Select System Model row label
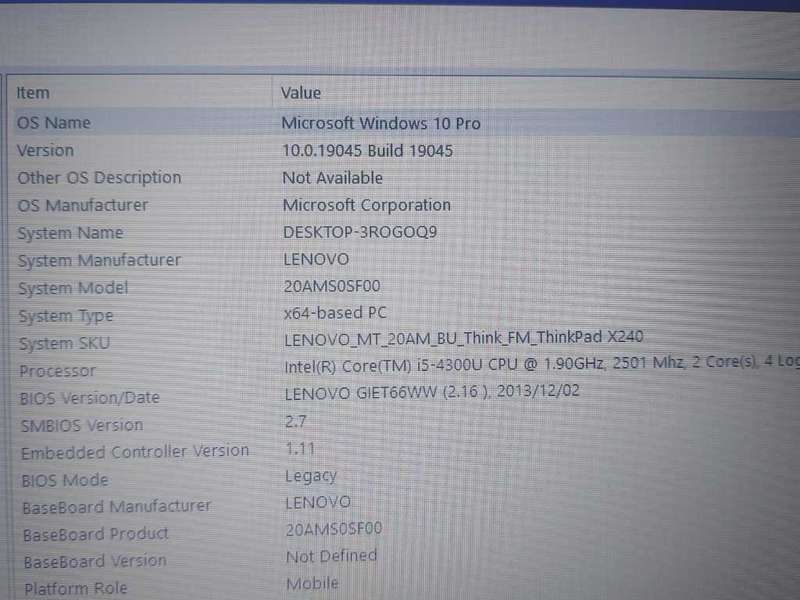Image resolution: width=800 pixels, height=600 pixels. coord(73,288)
